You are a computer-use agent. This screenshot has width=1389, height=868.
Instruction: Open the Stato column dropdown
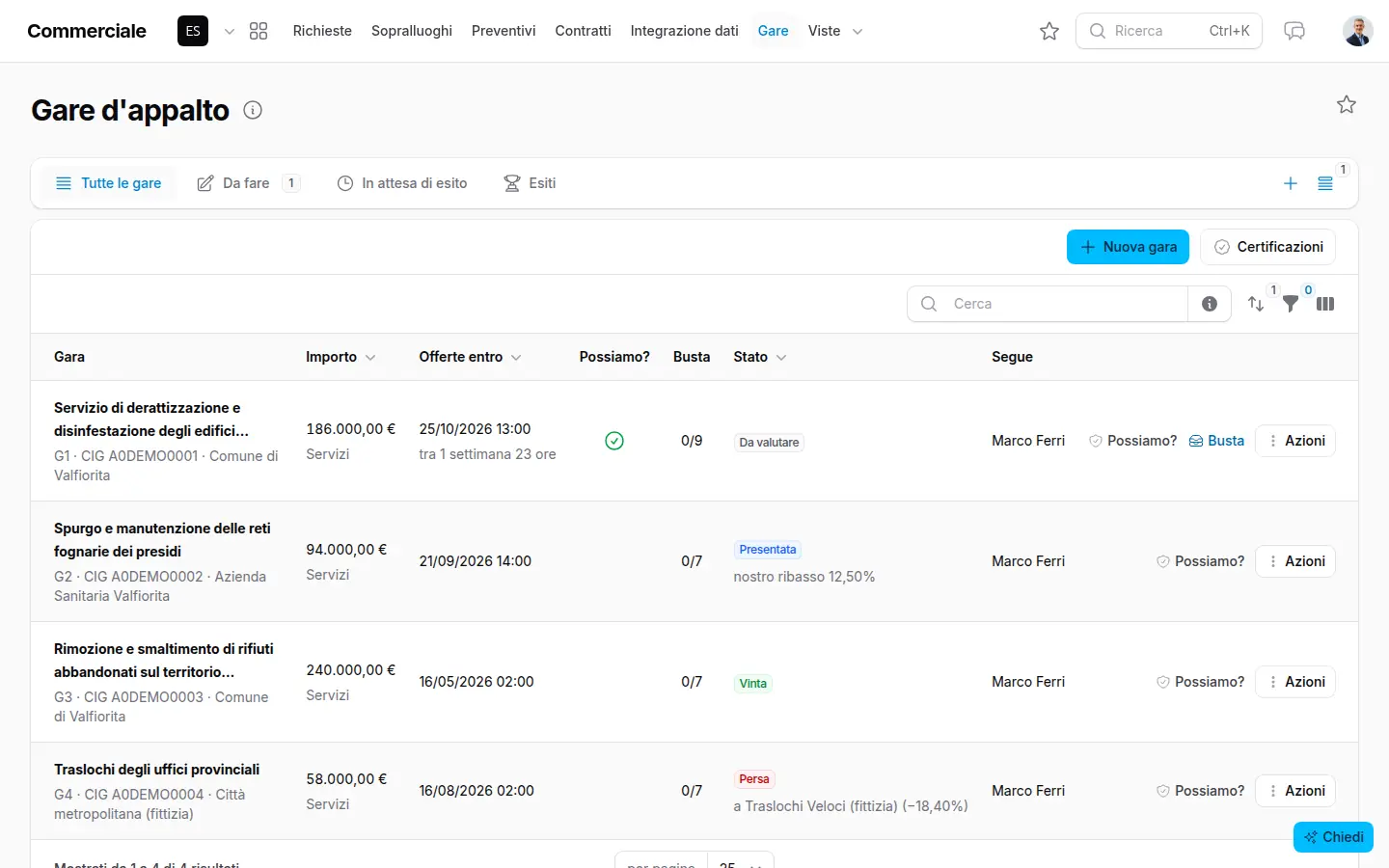pos(760,357)
